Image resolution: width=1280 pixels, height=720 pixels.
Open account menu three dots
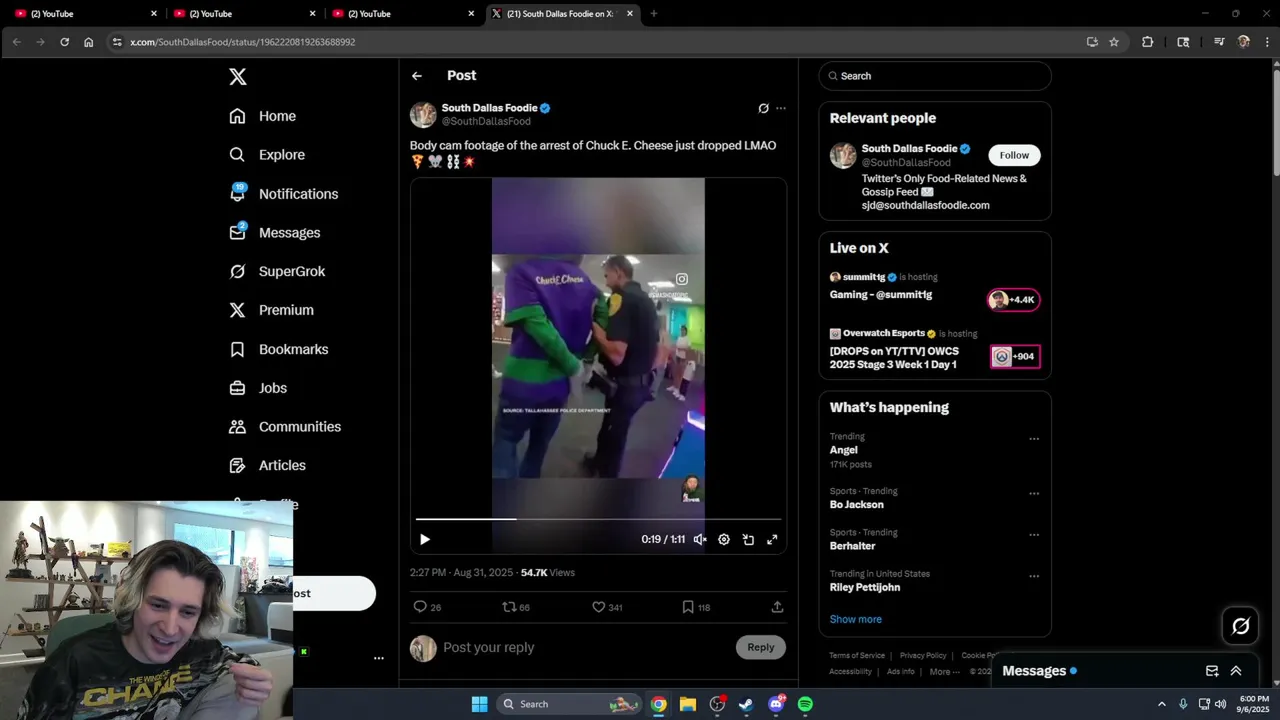coord(379,658)
